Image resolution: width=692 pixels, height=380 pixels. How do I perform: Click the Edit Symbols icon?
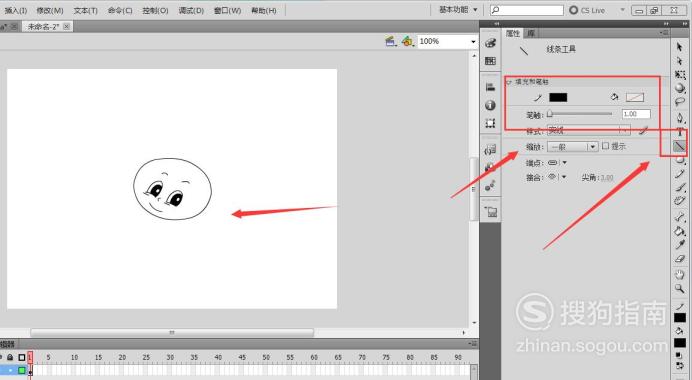coord(407,41)
